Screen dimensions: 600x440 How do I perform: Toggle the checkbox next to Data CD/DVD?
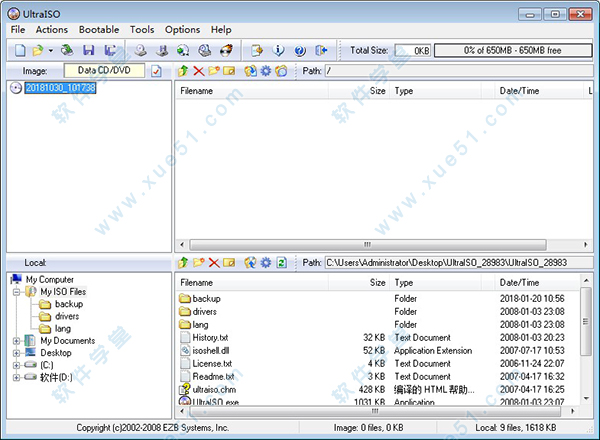click(x=156, y=71)
